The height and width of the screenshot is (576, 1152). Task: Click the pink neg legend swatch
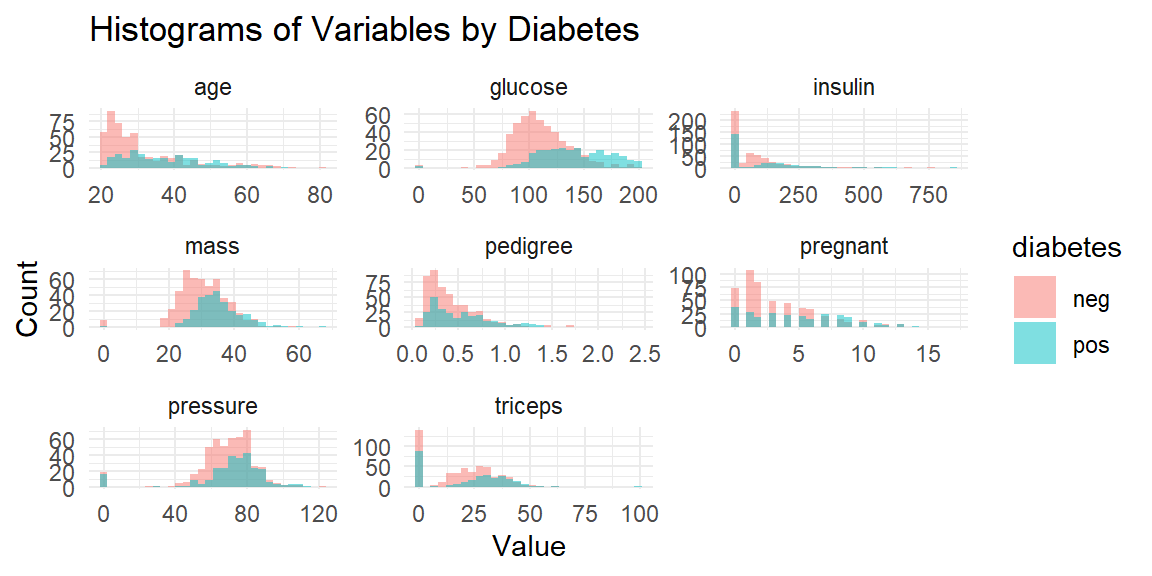point(1034,298)
